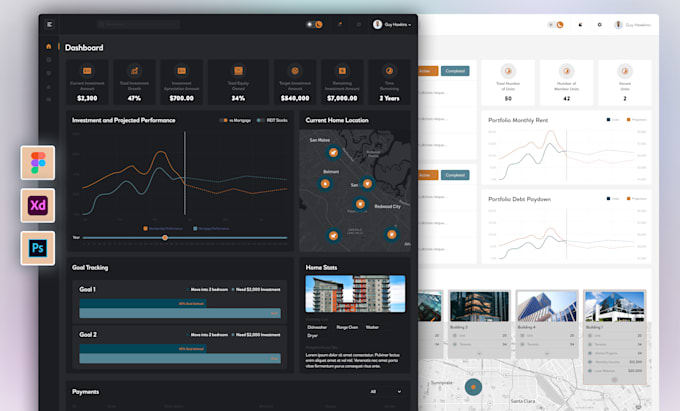Select the map pin left of Redwood City
The width and height of the screenshot is (680, 411).
click(360, 204)
